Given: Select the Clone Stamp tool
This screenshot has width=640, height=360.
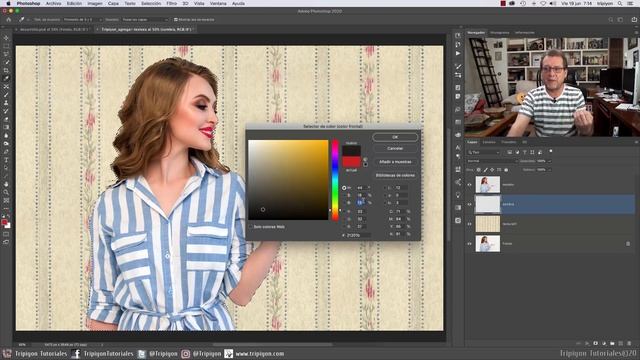Looking at the screenshot, I should point(6,103).
